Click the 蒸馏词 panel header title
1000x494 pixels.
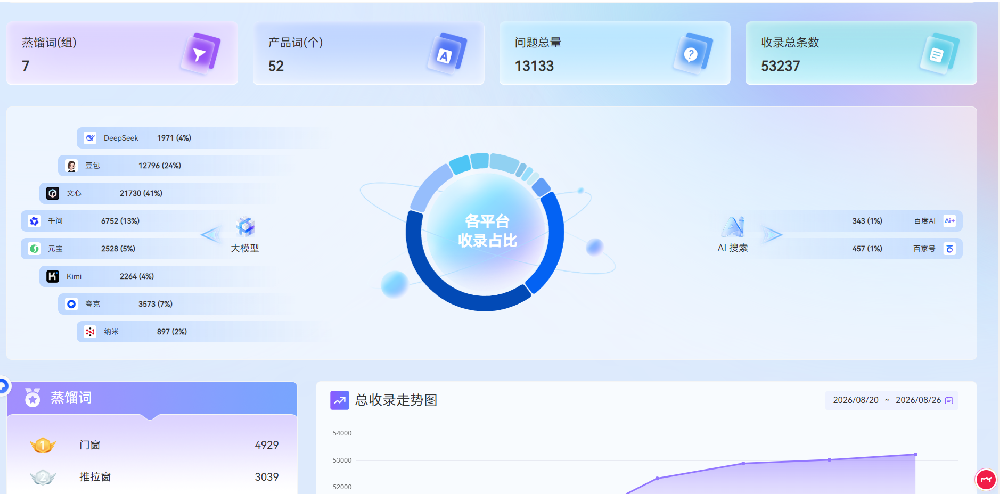pos(71,398)
